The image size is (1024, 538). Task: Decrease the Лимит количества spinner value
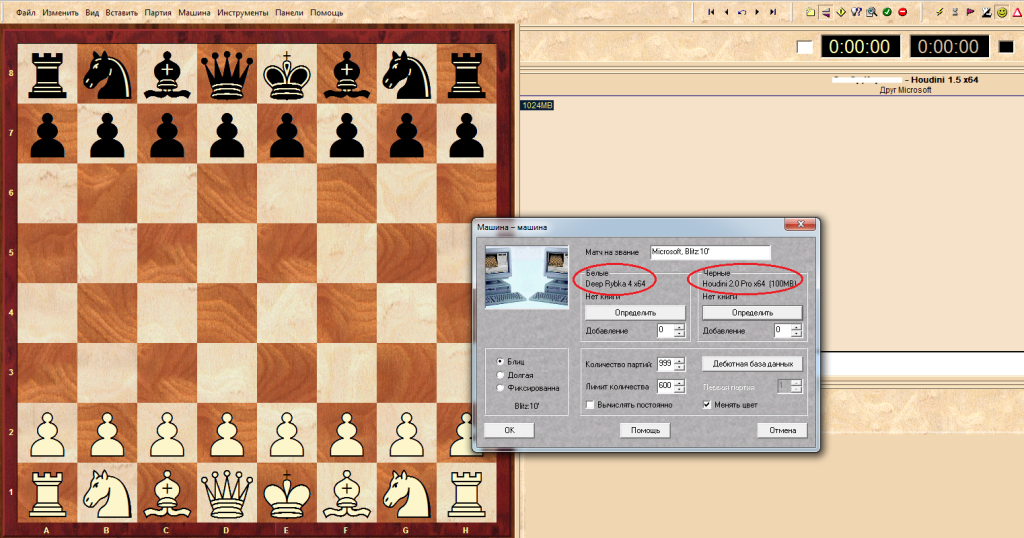[680, 390]
